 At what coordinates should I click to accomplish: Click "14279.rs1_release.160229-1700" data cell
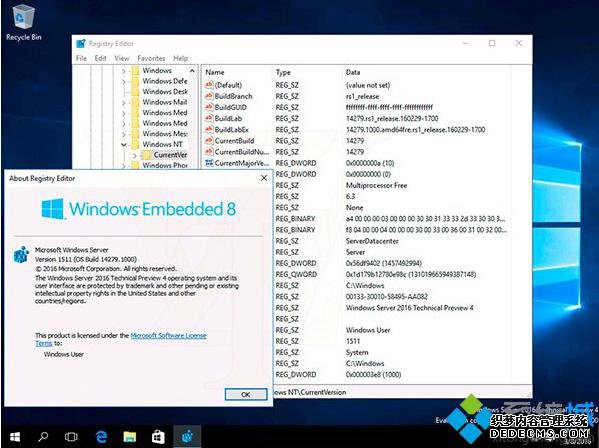pos(392,118)
